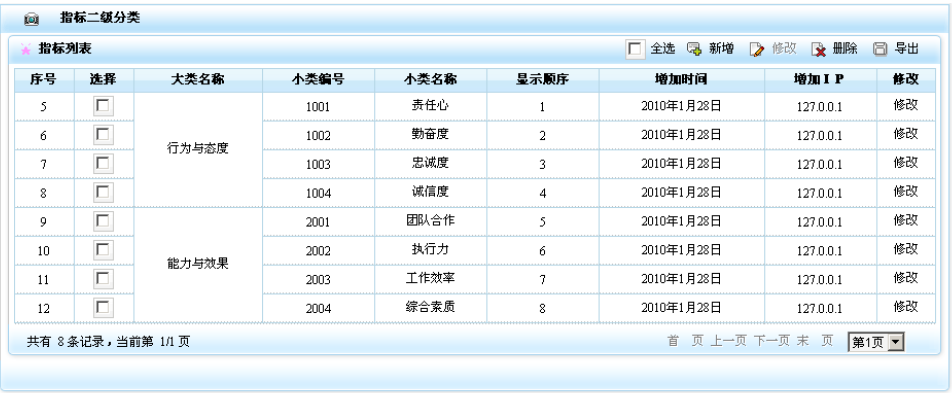
Task: Open 修改 link for the 忠诚度 row
Action: 905,162
